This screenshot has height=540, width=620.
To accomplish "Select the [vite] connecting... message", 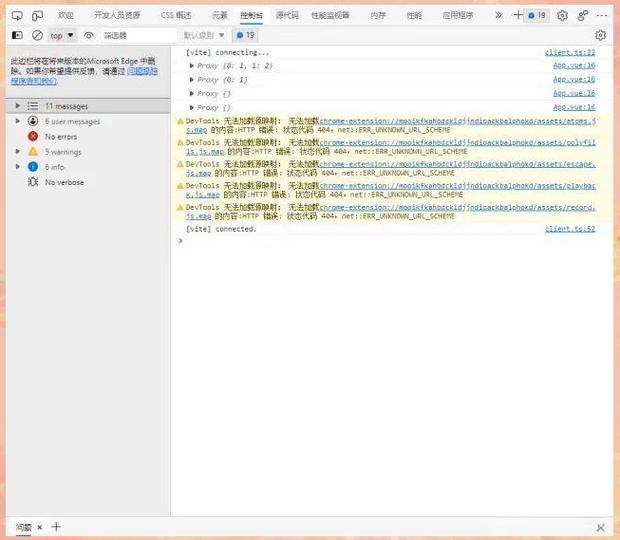I will click(x=228, y=52).
